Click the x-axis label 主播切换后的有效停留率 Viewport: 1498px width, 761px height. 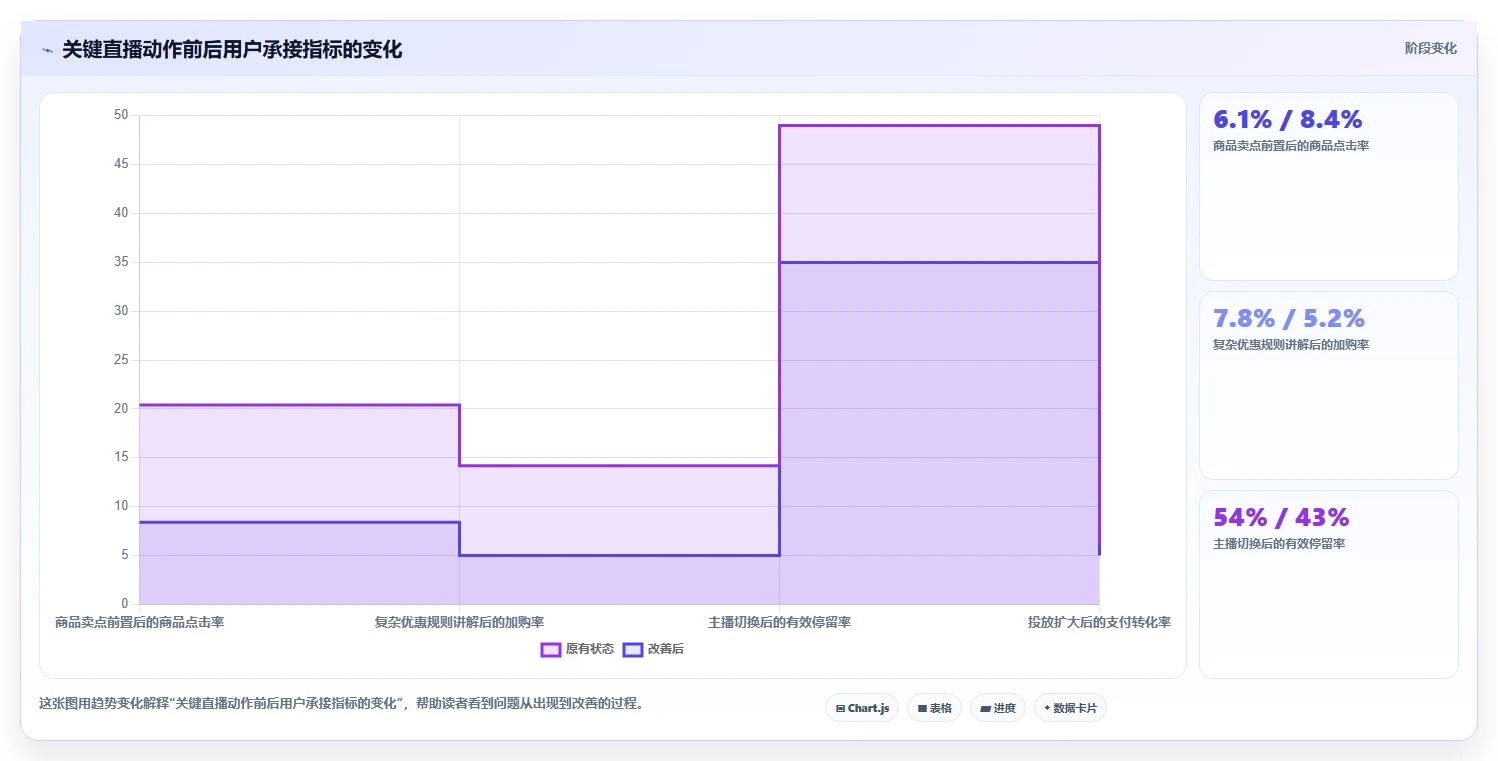[x=779, y=622]
